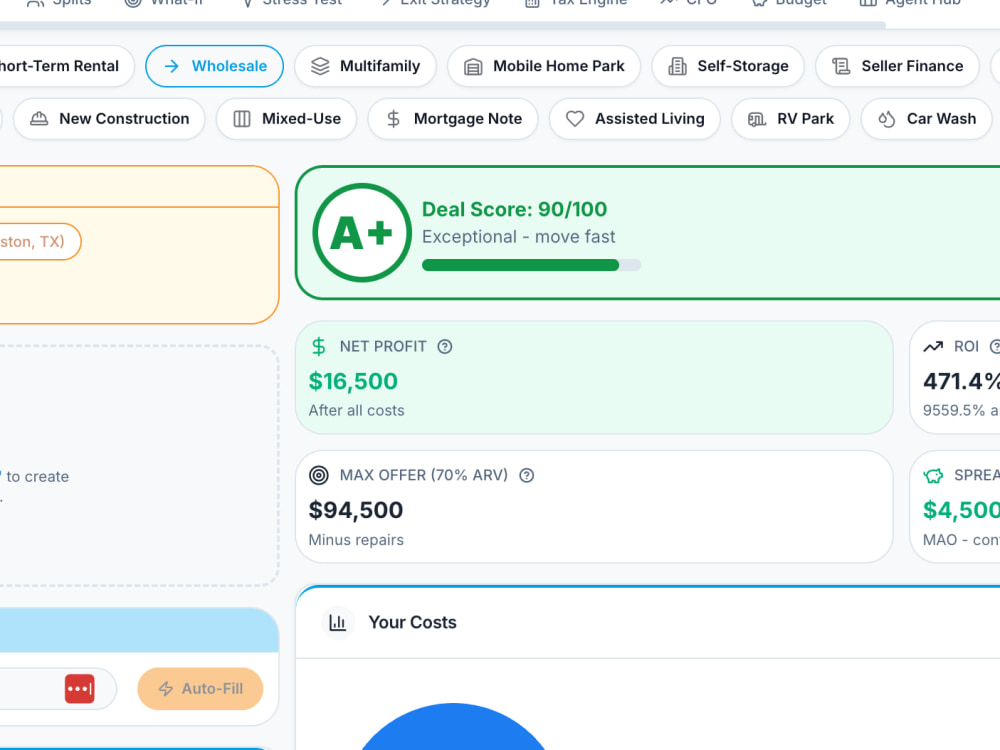
Task: Click the Net Profit value $16,500
Action: coord(353,381)
